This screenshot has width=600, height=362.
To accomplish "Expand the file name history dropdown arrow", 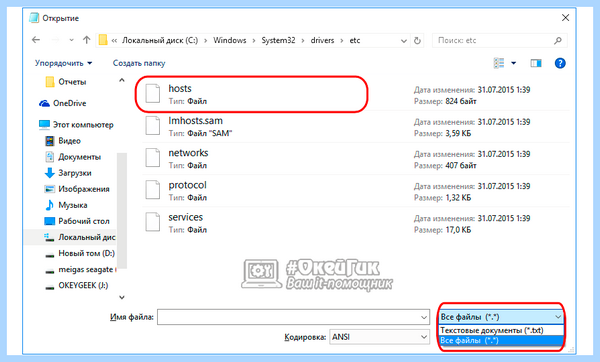I will pos(424,317).
